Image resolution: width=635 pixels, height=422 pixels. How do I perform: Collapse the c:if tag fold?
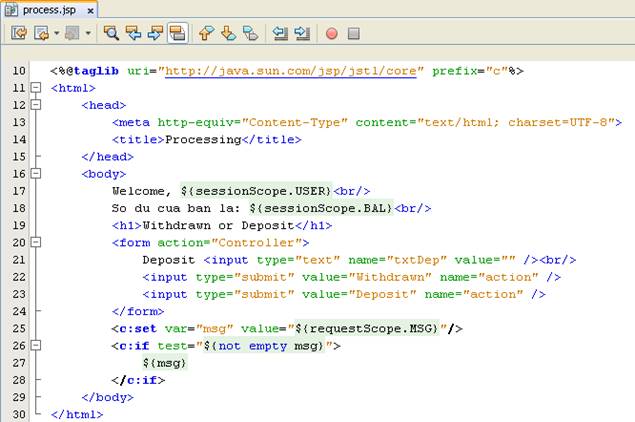coord(36,345)
